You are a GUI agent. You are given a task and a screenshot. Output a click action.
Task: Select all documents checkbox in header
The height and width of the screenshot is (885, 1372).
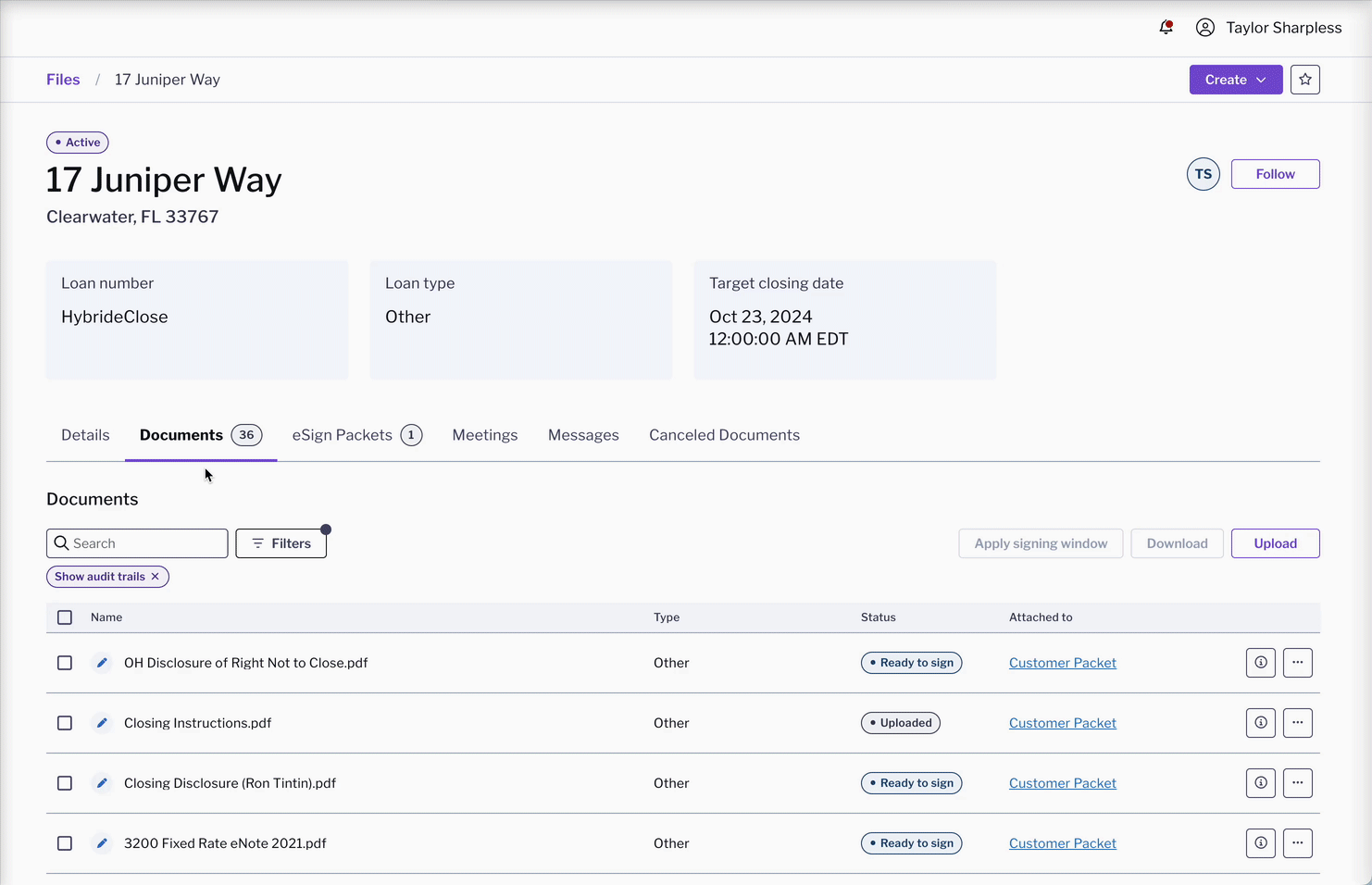pos(65,617)
